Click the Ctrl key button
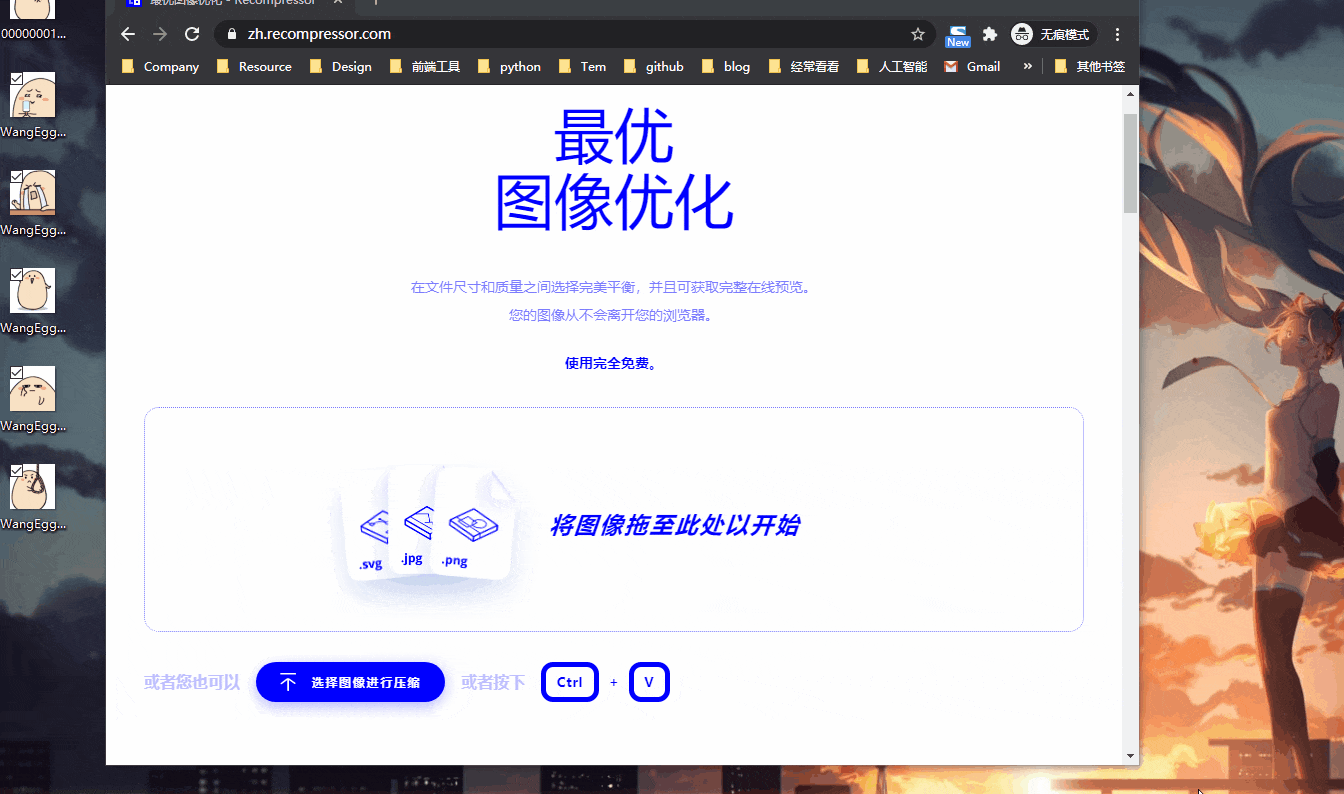Image resolution: width=1344 pixels, height=794 pixels. pyautogui.click(x=570, y=682)
